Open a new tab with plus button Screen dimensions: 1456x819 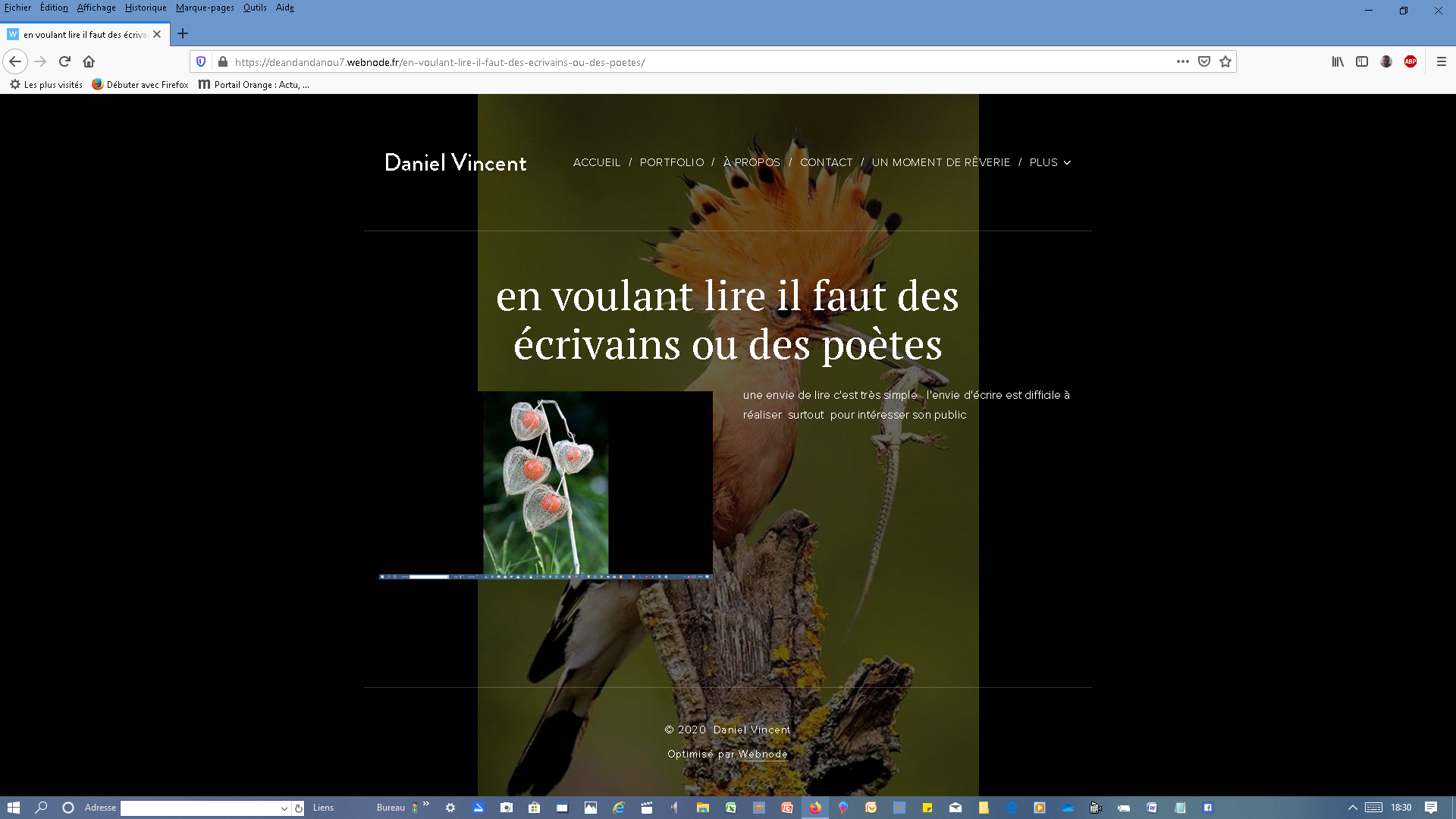coord(183,33)
